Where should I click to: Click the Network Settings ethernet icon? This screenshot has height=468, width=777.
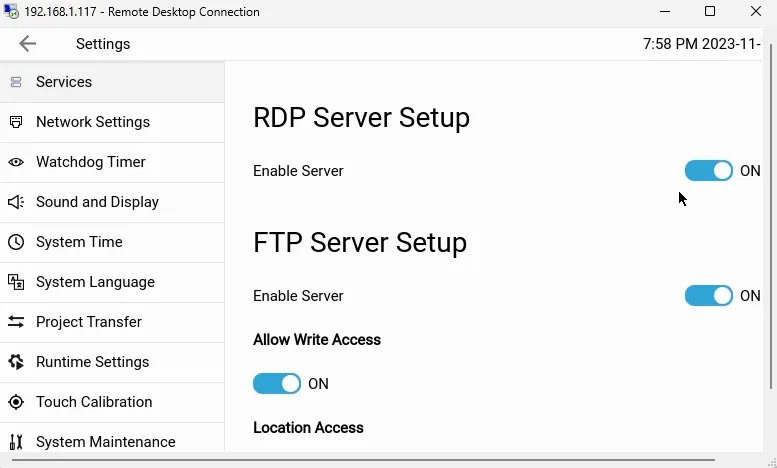[16, 122]
